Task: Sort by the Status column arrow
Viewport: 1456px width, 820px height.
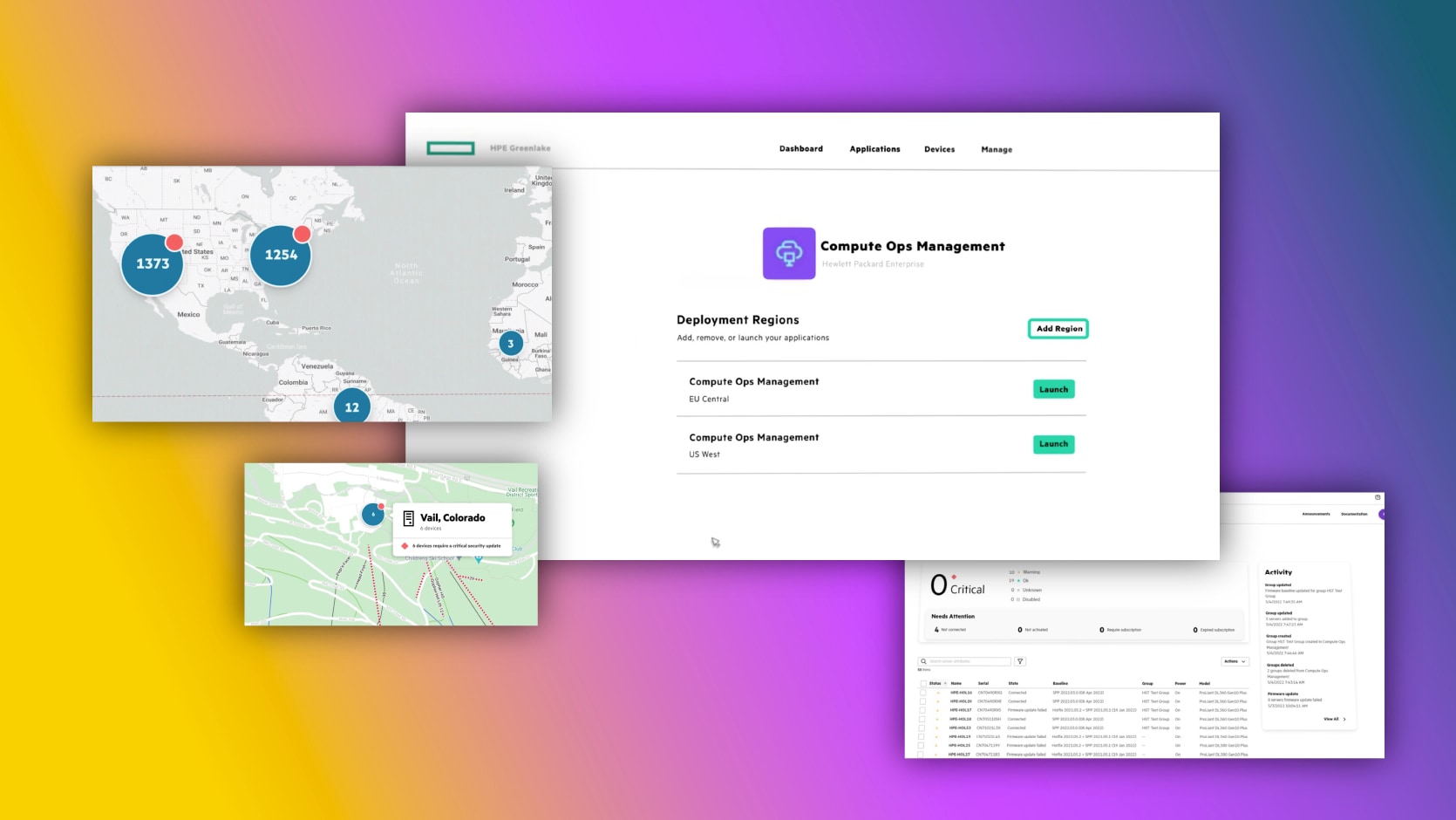Action: pyautogui.click(x=945, y=684)
